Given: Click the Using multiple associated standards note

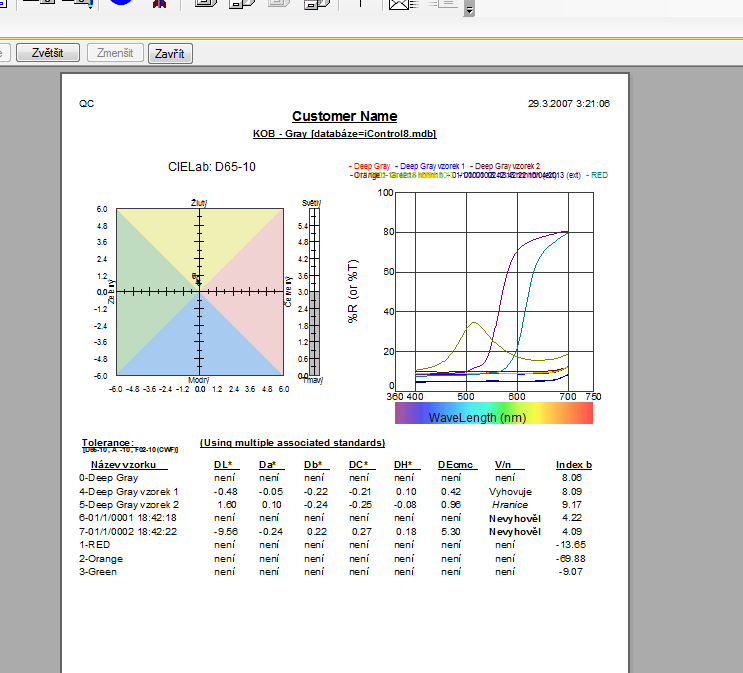Looking at the screenshot, I should (292, 443).
